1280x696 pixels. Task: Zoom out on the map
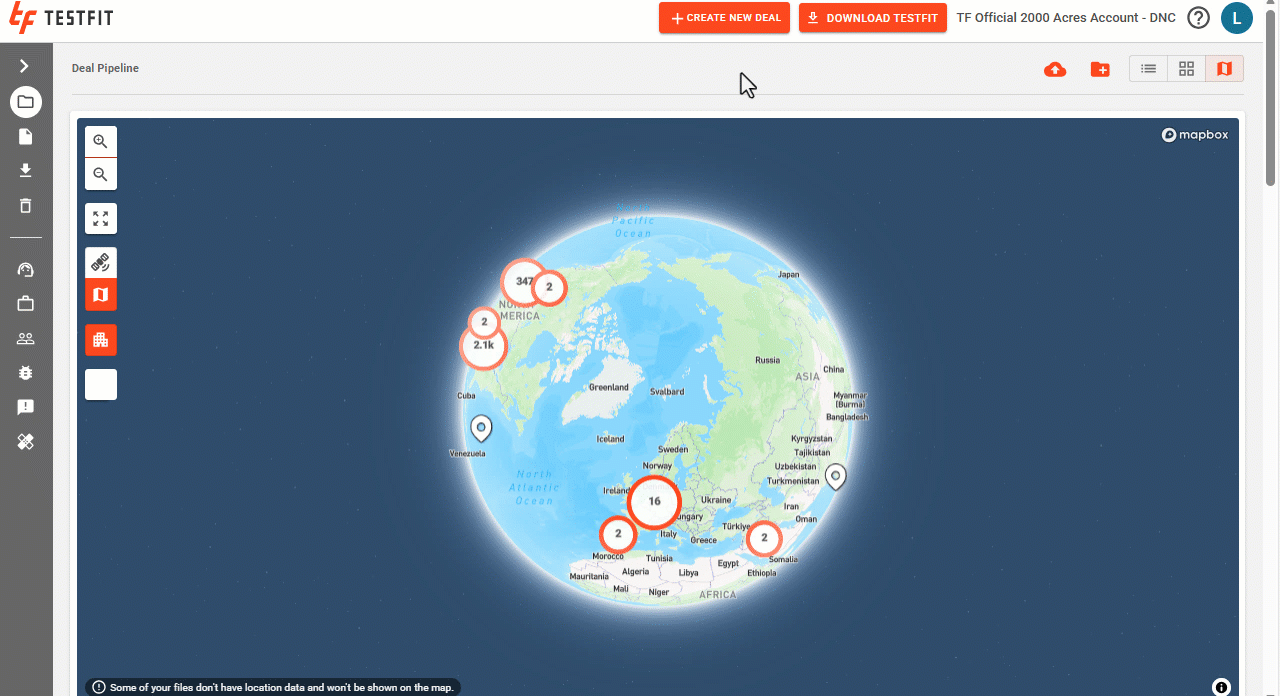click(101, 174)
